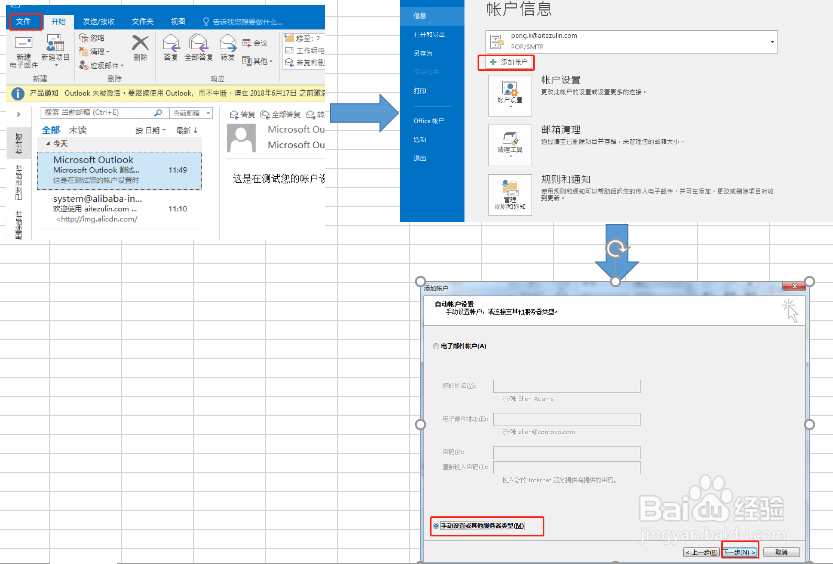This screenshot has height=564, width=833.
Task: Toggle the 最新 sort order arrow
Action: [187, 130]
